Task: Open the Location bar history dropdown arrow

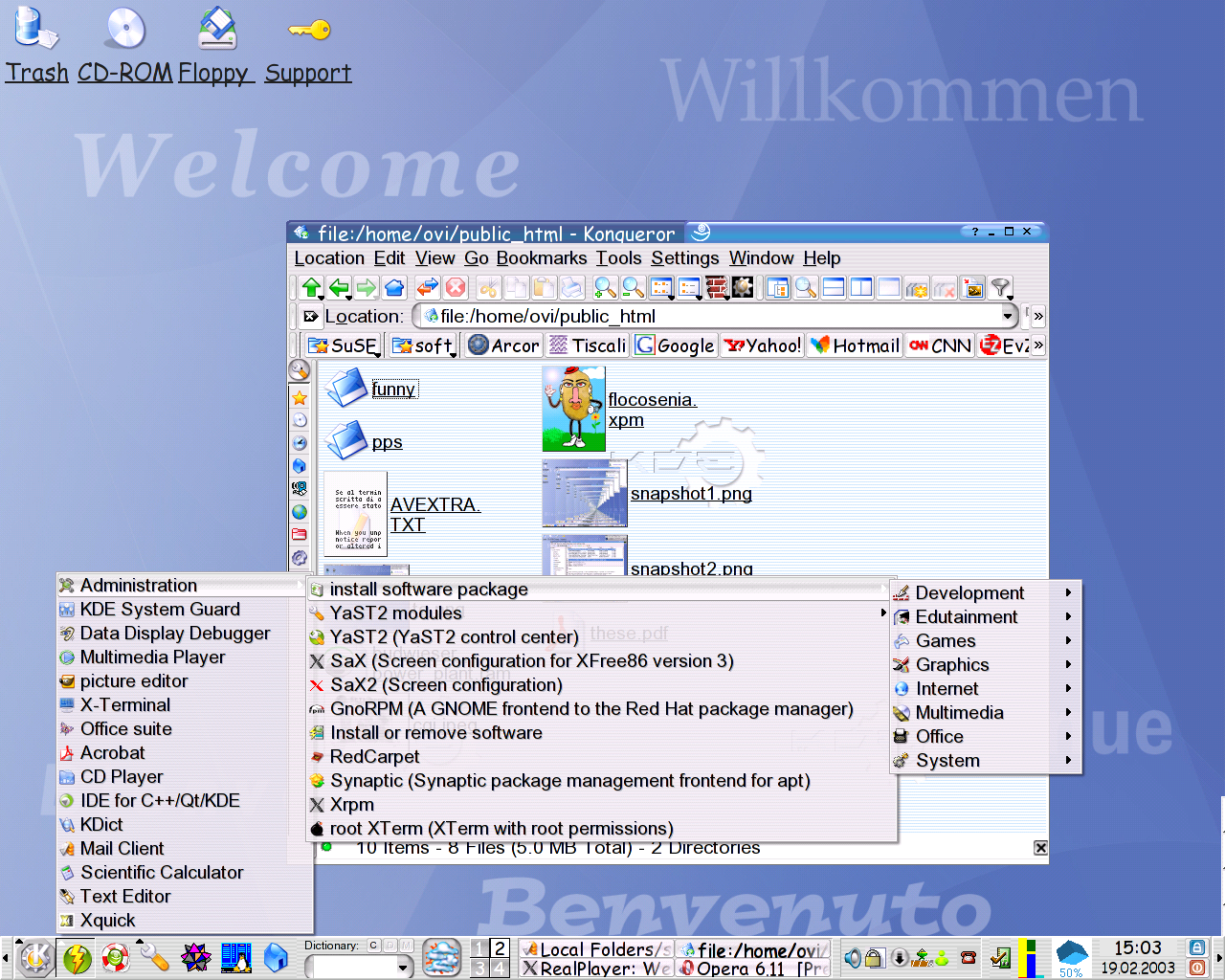Action: 1008,316
